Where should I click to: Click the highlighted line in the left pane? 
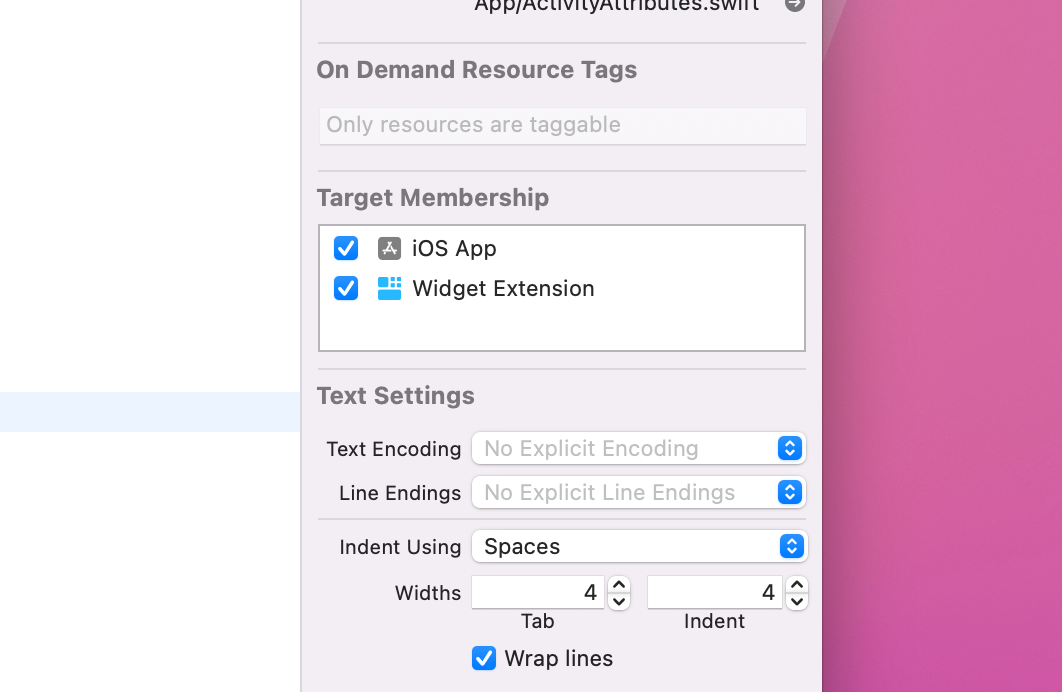click(x=150, y=412)
